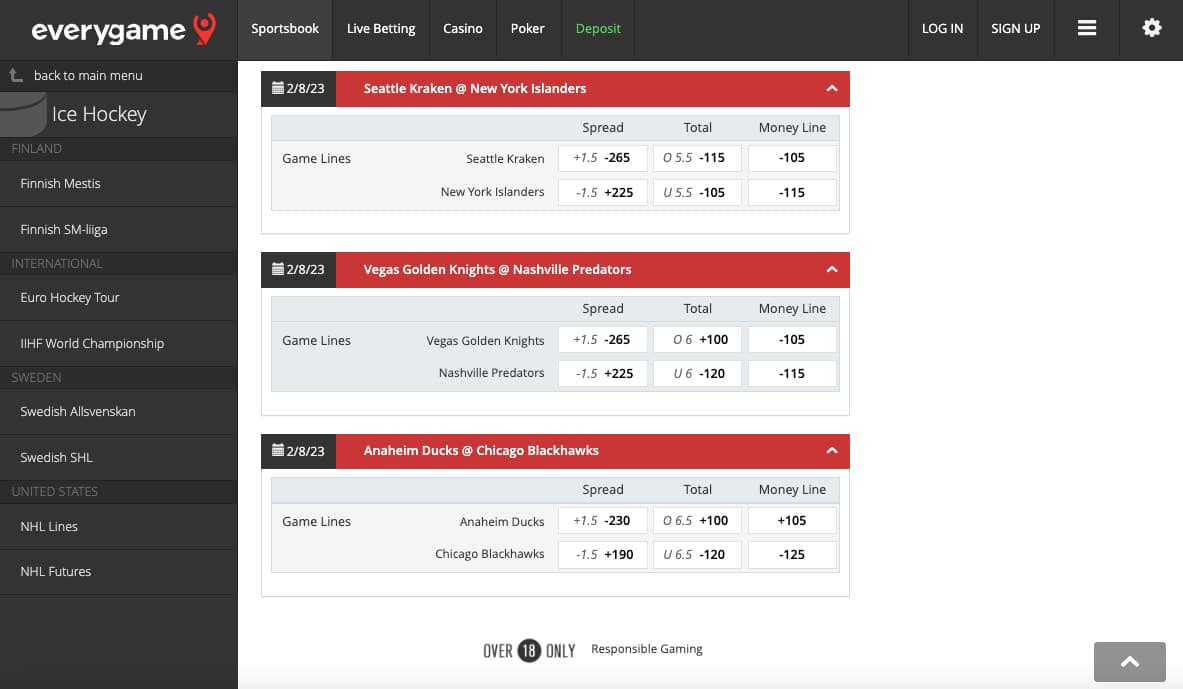Click the Anaheim Ducks @ Chicago Blackhawks title
Image resolution: width=1183 pixels, height=689 pixels.
(481, 451)
